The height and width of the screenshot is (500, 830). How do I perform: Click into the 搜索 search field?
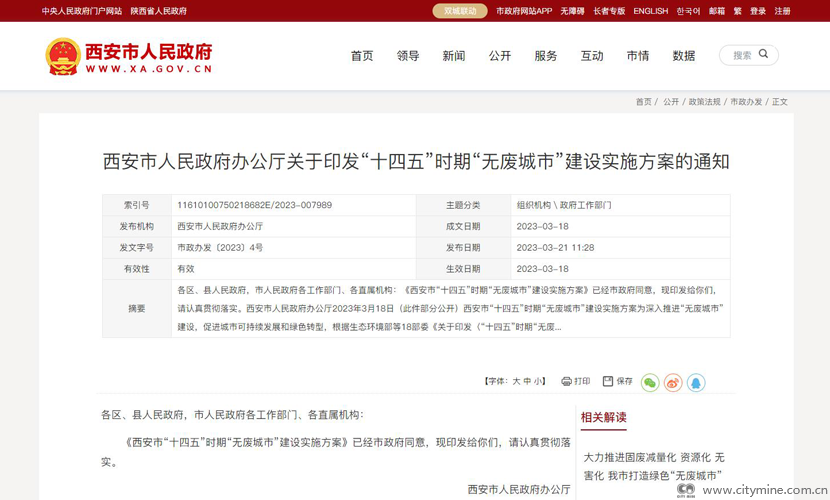(741, 55)
